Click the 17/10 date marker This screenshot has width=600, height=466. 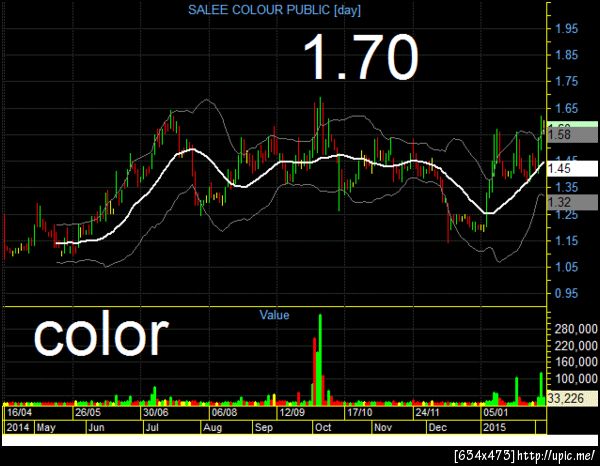tap(360, 412)
